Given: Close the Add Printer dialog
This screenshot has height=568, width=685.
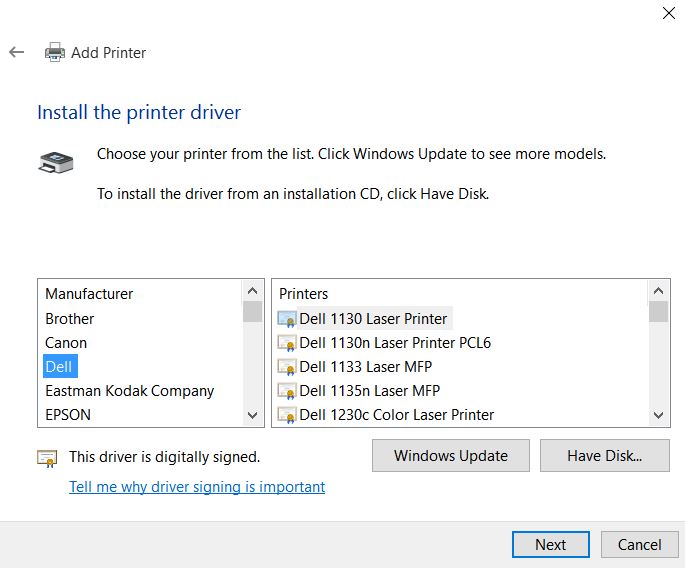Looking at the screenshot, I should point(669,13).
